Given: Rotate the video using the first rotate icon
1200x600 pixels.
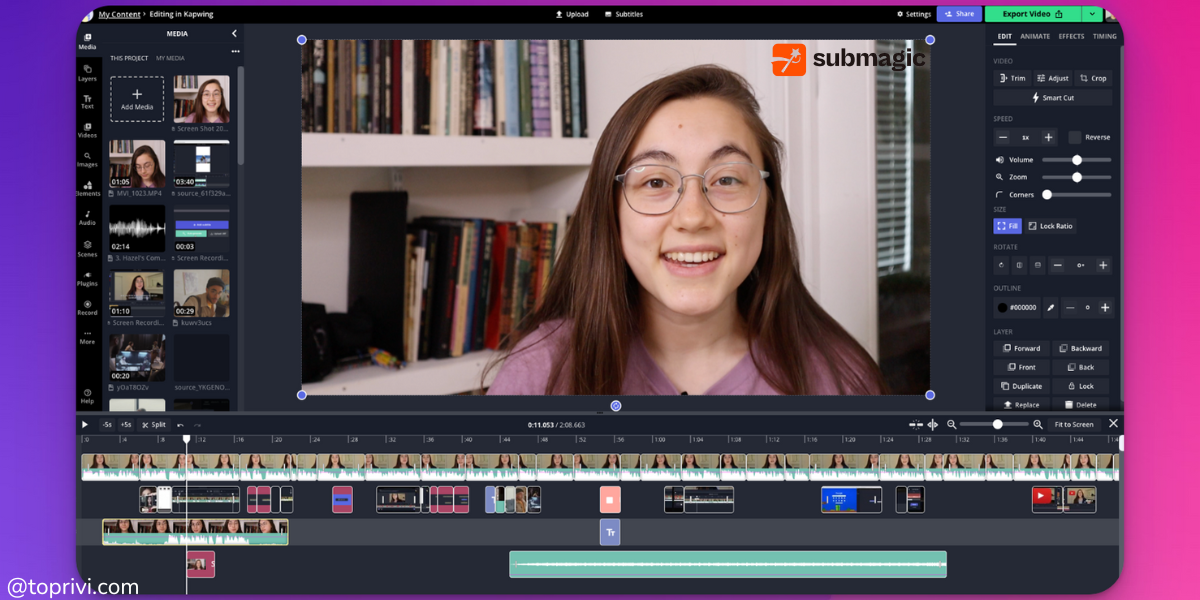Looking at the screenshot, I should click(x=1001, y=265).
